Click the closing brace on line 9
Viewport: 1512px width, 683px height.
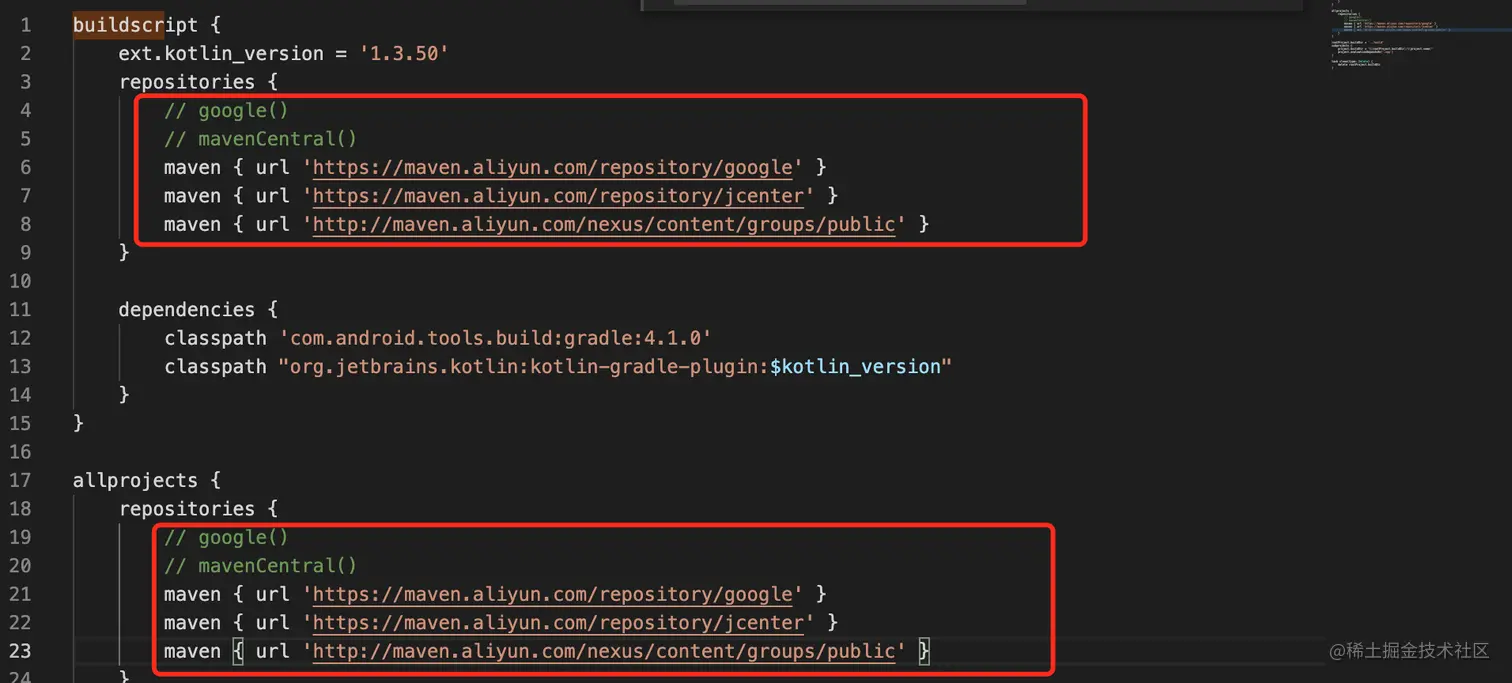[x=124, y=252]
